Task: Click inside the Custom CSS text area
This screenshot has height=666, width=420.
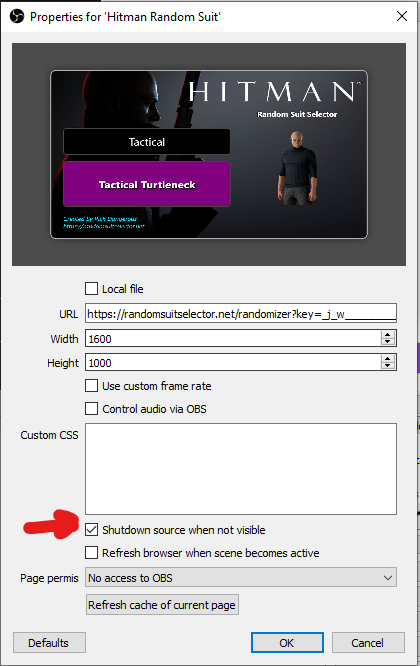Action: 241,468
